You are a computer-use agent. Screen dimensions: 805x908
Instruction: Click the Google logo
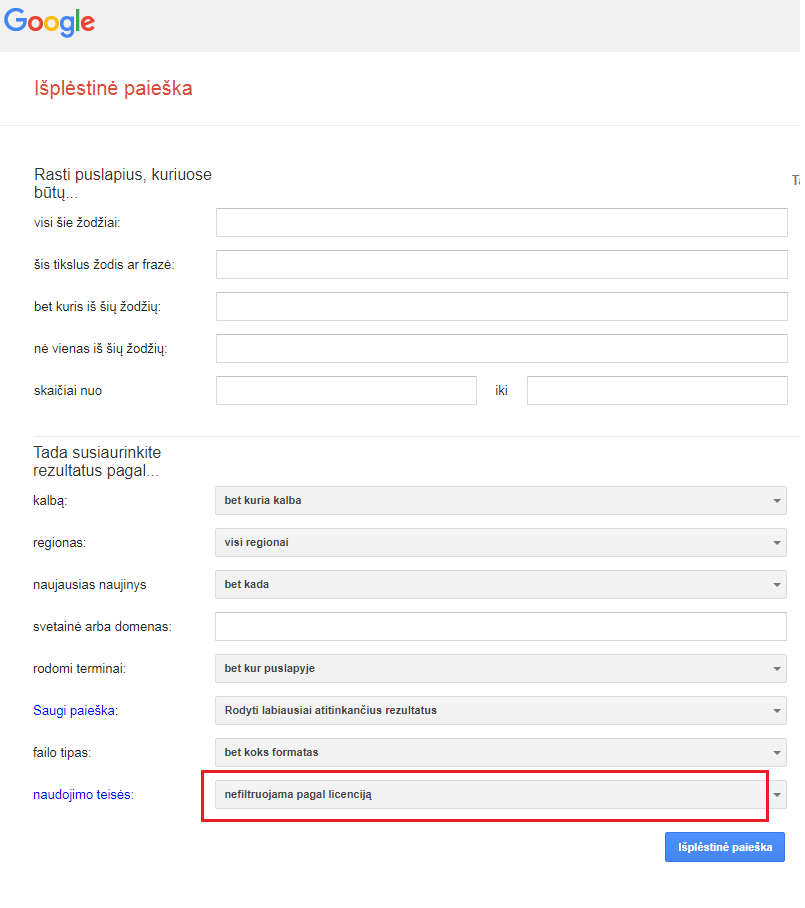[49, 22]
